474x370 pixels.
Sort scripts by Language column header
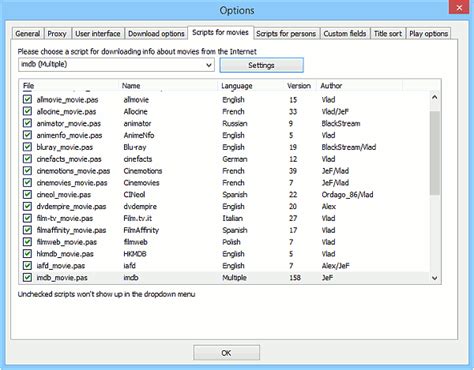coord(251,86)
